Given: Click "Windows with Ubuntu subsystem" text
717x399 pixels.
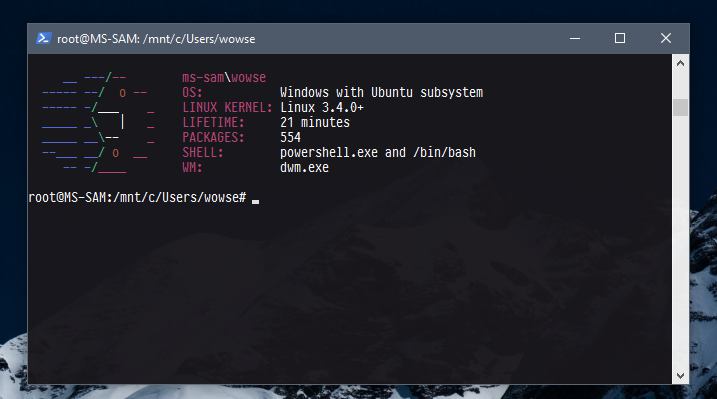Looking at the screenshot, I should click(381, 92).
